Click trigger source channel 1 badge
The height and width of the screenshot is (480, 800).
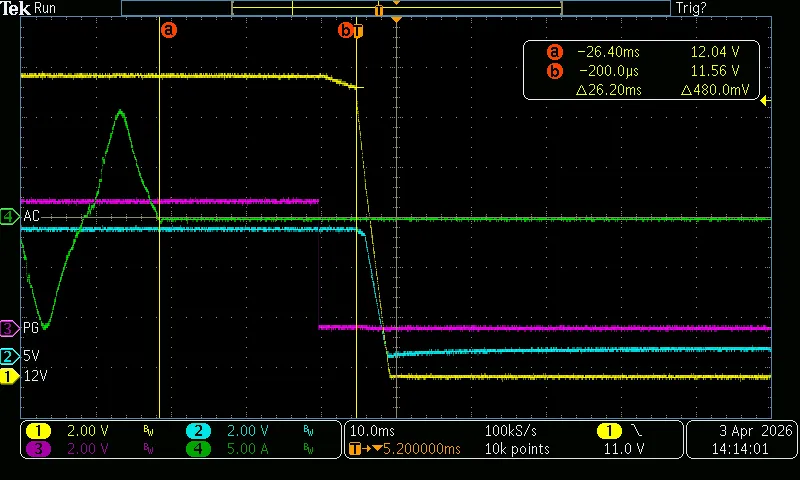coord(609,431)
